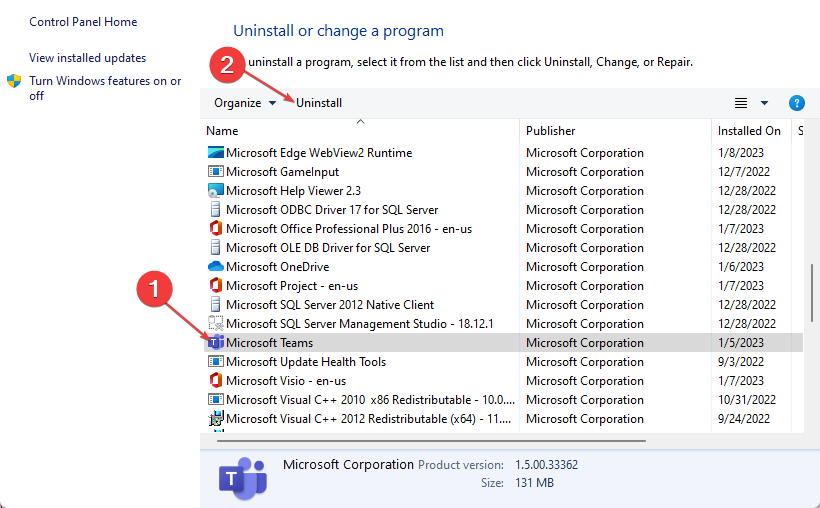Click the Microsoft Visio office icon
This screenshot has height=508, width=820.
(x=215, y=380)
